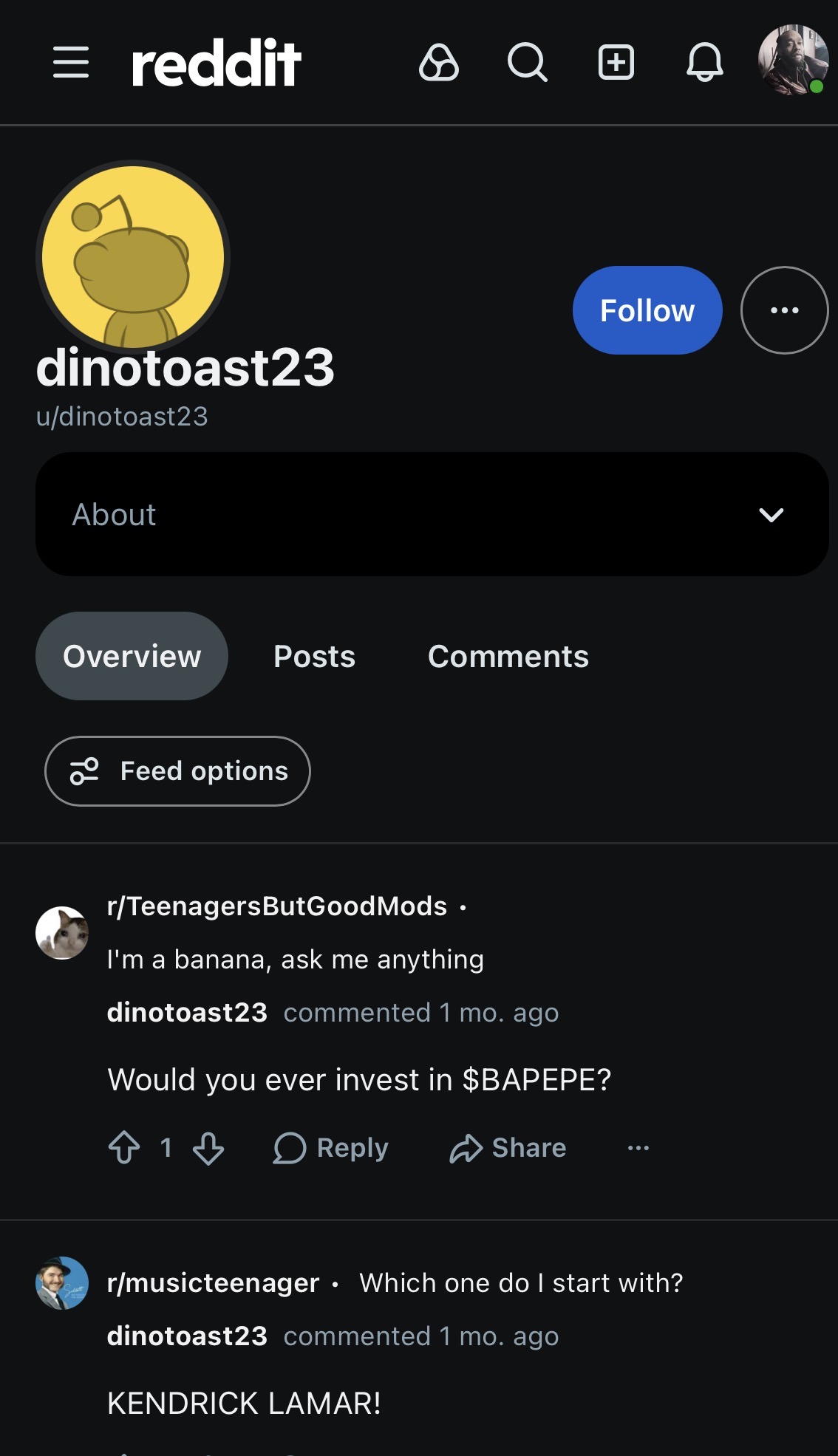Select the Overview tab

pyautogui.click(x=132, y=657)
